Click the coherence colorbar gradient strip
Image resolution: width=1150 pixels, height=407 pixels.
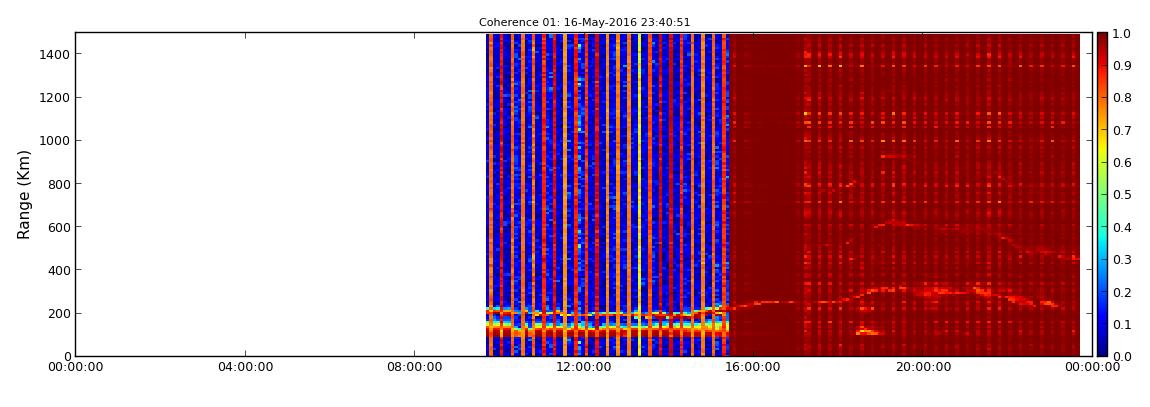pos(1102,194)
